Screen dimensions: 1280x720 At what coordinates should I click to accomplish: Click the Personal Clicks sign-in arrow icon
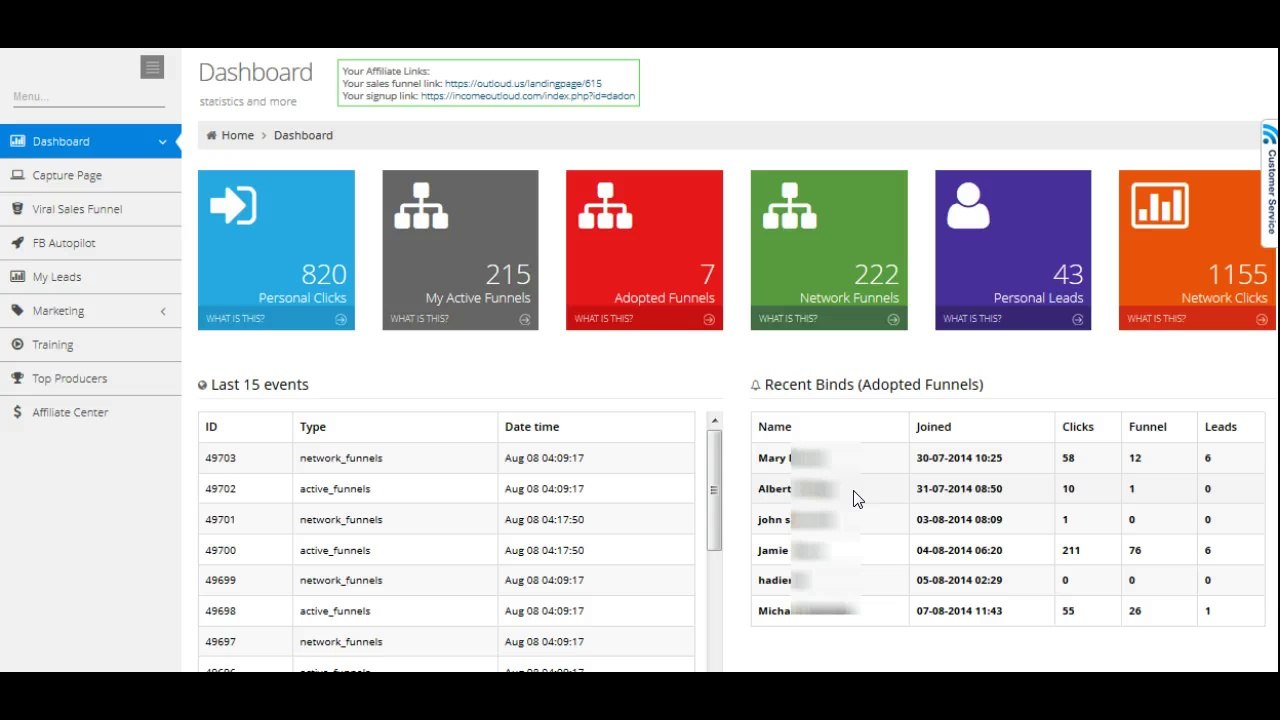pos(233,206)
